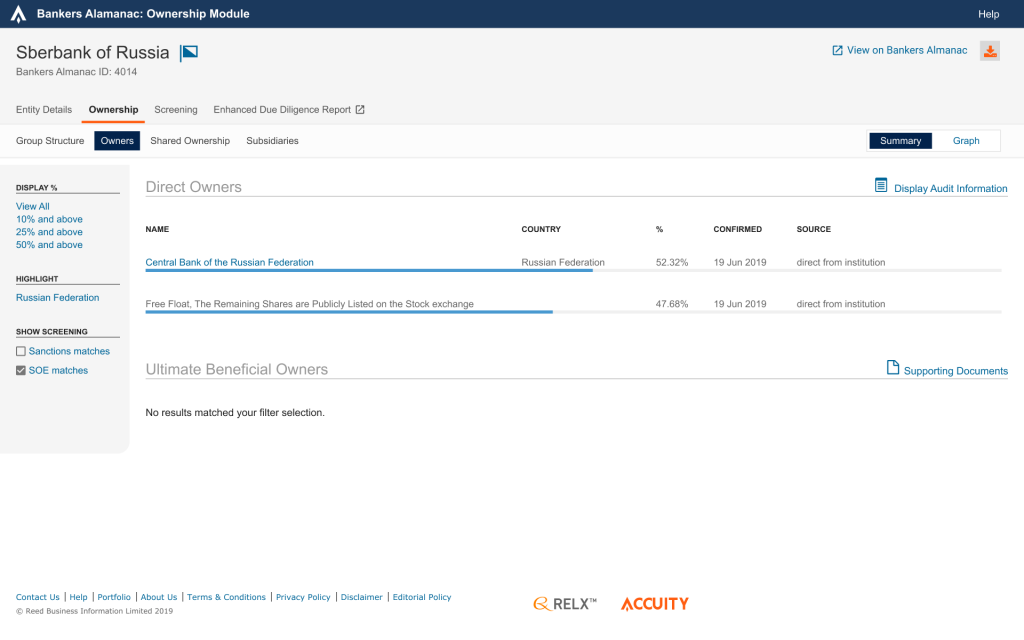
Task: Open Disclaimer footer link
Action: pos(362,598)
